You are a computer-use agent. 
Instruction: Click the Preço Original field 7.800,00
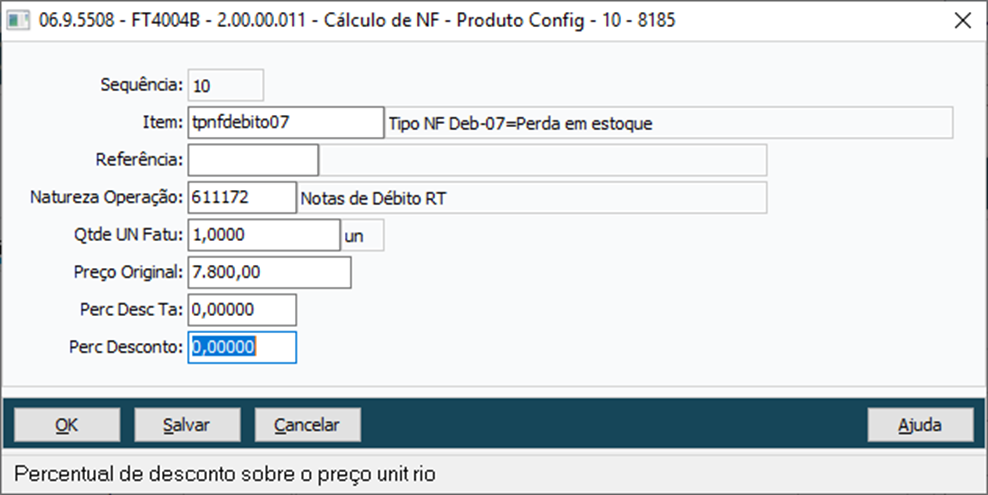[x=268, y=272]
